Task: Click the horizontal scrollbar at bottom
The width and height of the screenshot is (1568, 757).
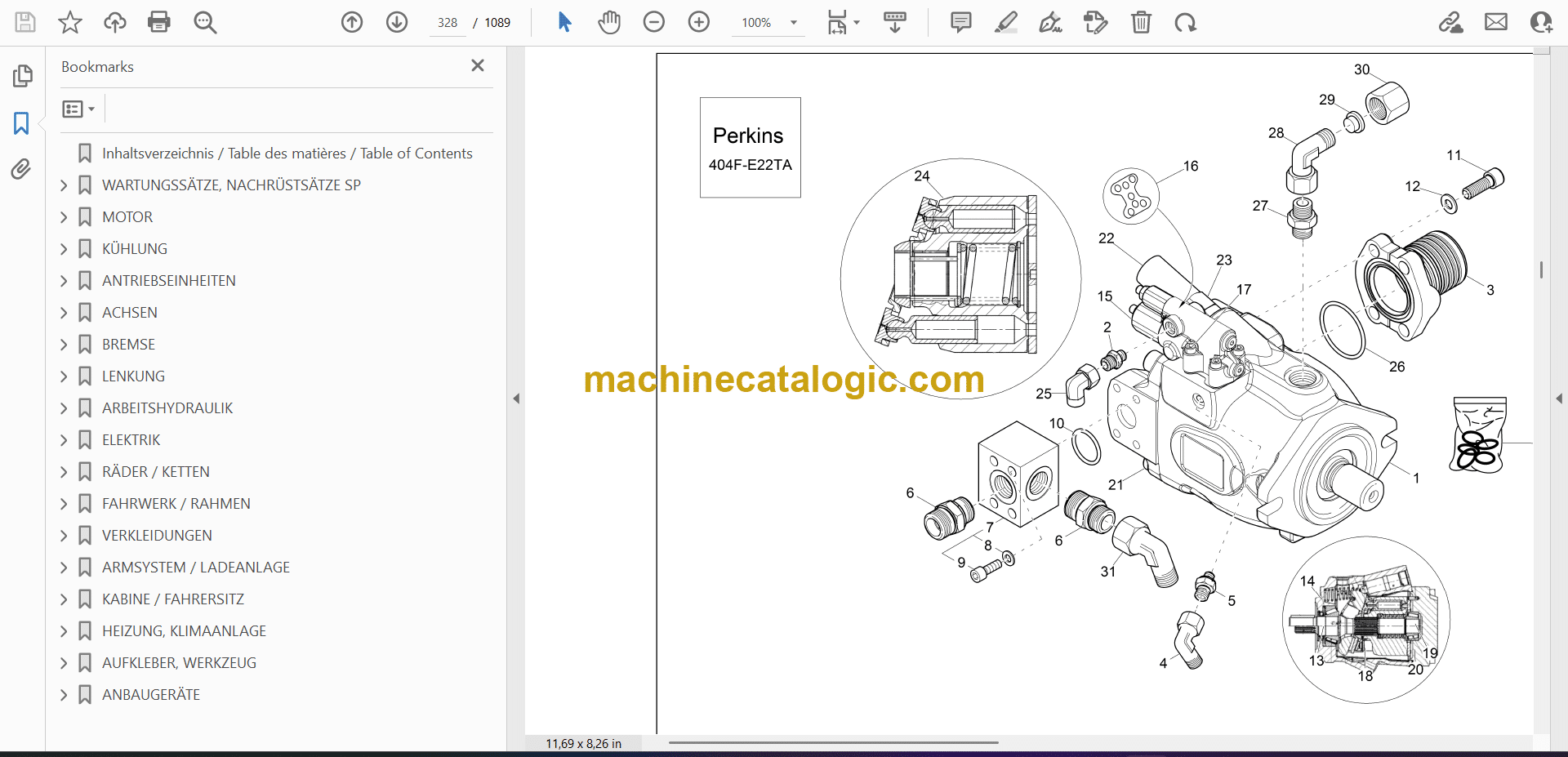Action: (x=833, y=742)
